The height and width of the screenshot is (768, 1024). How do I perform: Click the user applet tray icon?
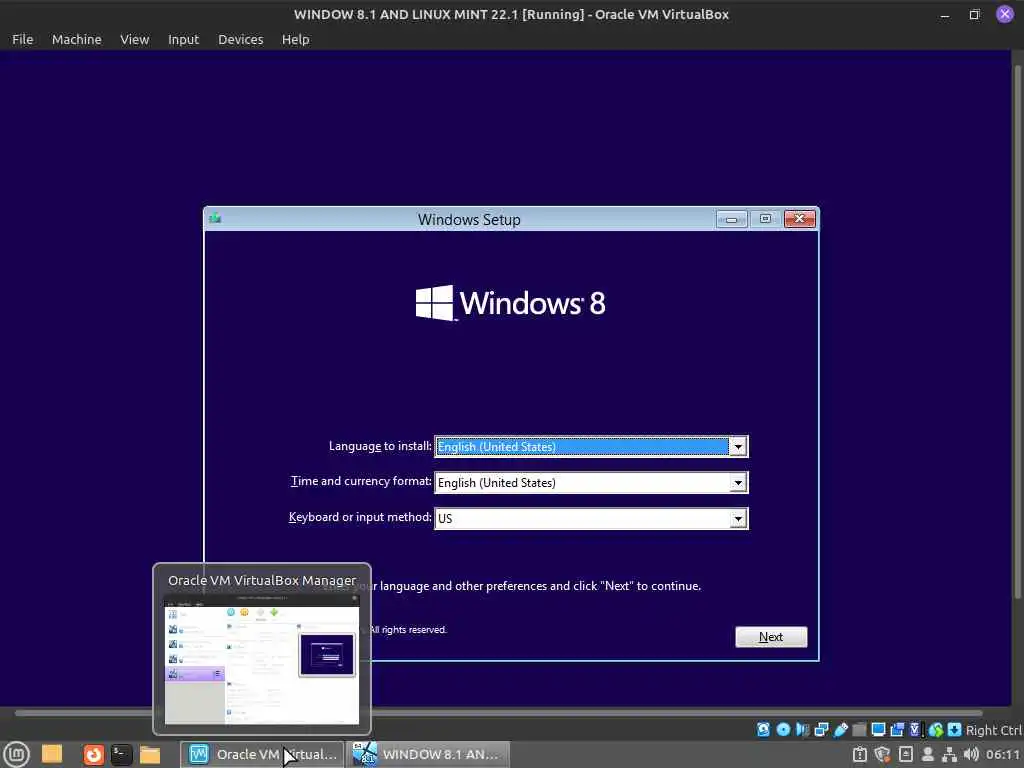click(x=927, y=754)
